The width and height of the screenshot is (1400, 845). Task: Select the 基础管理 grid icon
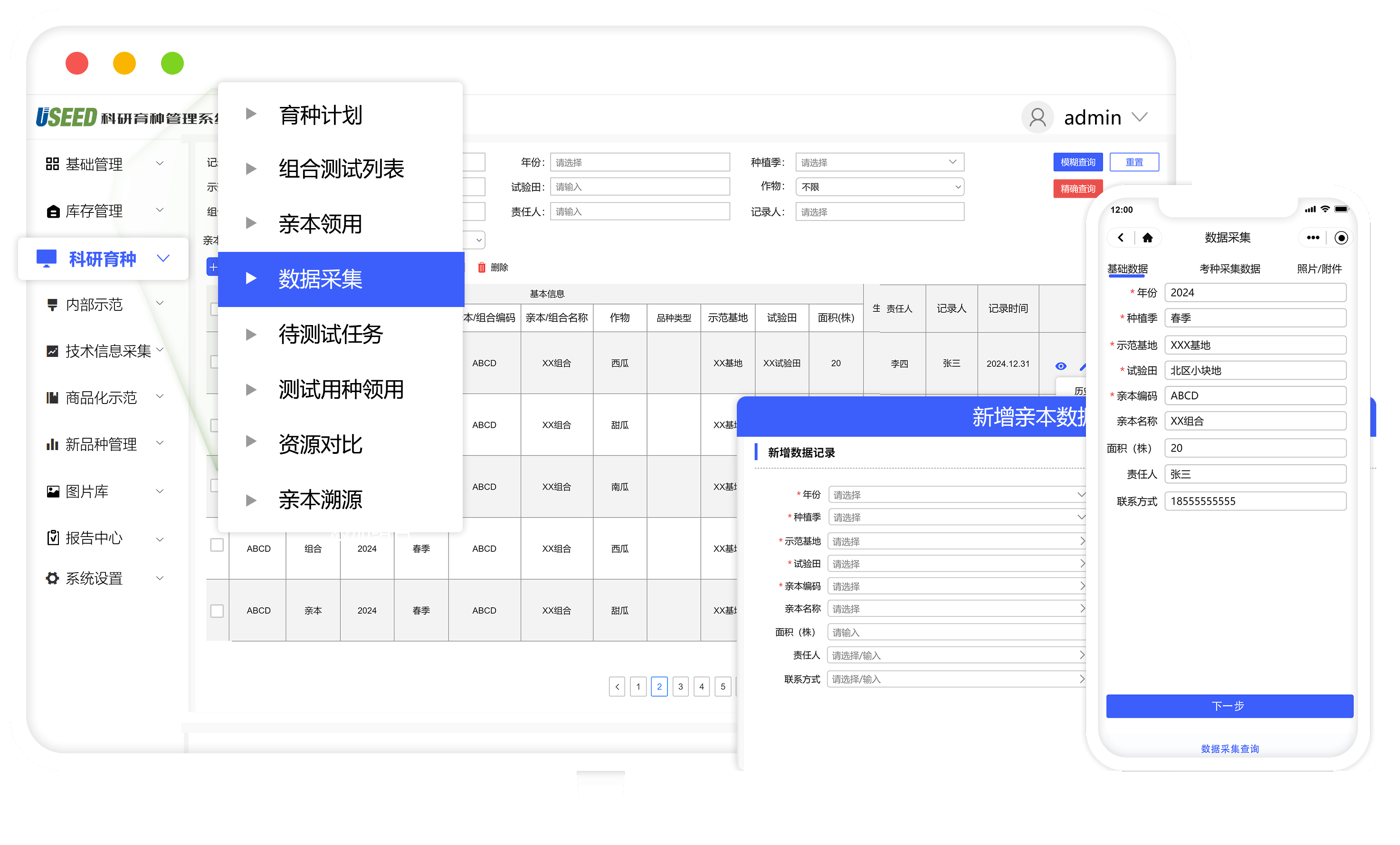52,163
